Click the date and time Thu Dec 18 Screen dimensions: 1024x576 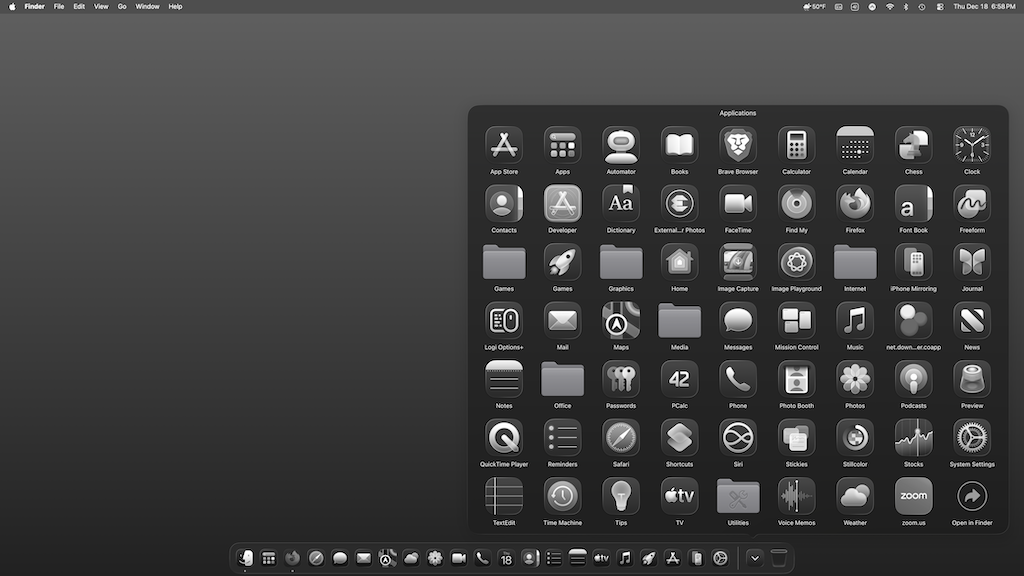point(984,7)
